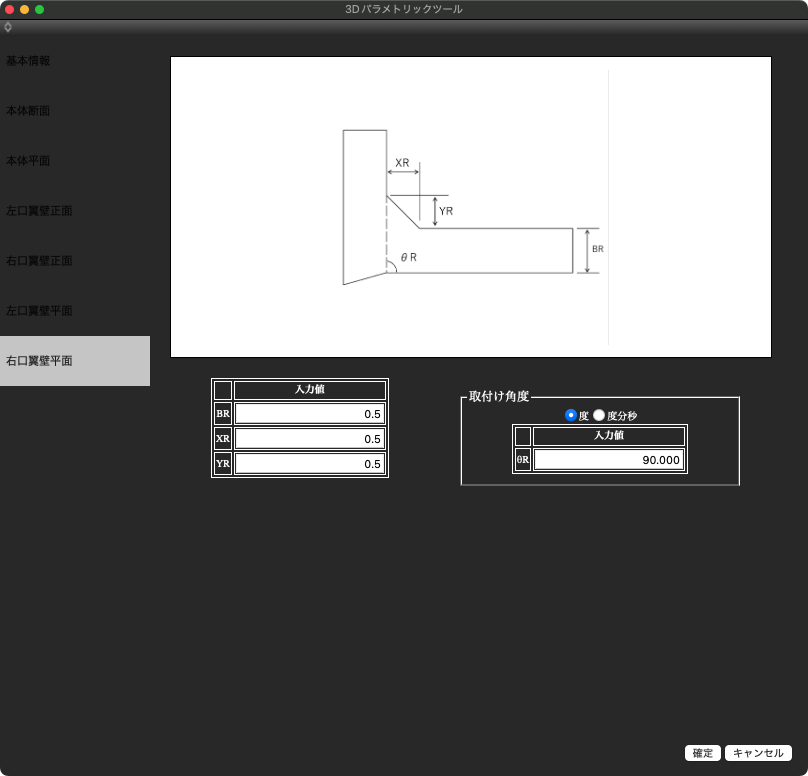Open the 右口翼壁正面 tab
The width and height of the screenshot is (808, 776).
[39, 261]
